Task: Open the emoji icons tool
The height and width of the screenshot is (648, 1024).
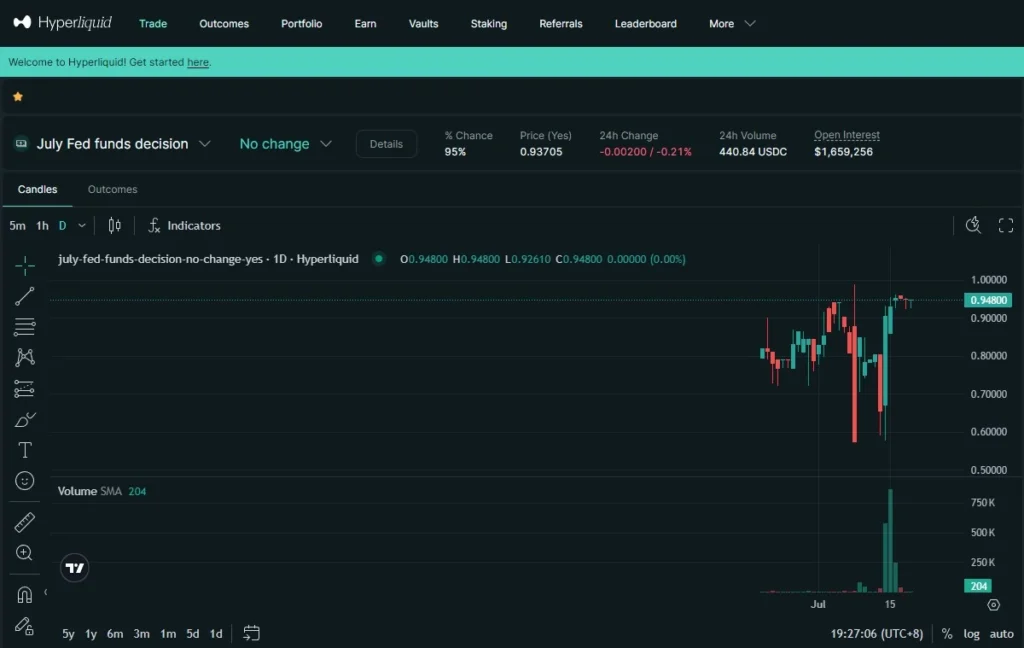Action: coord(25,481)
